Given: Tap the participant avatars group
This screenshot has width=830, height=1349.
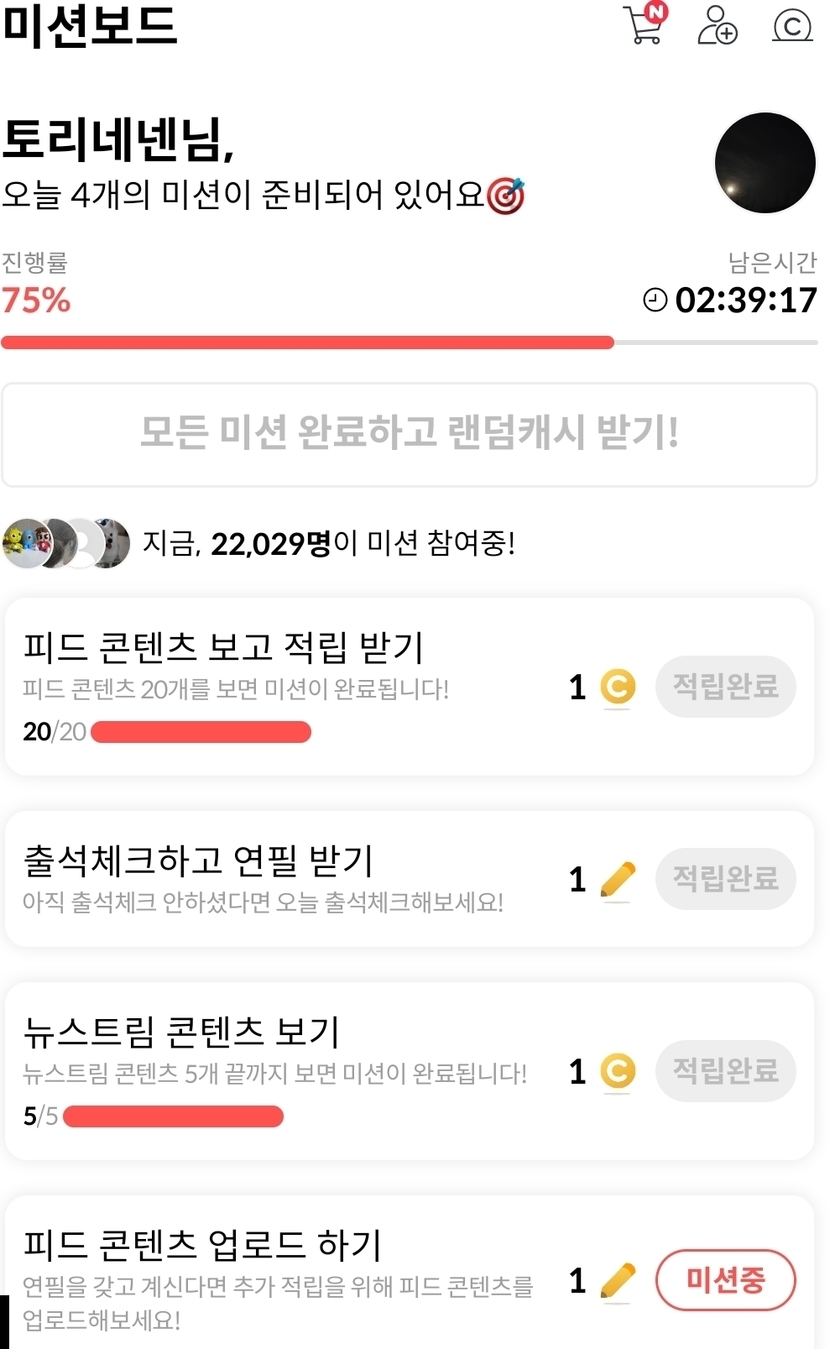Looking at the screenshot, I should [66, 544].
